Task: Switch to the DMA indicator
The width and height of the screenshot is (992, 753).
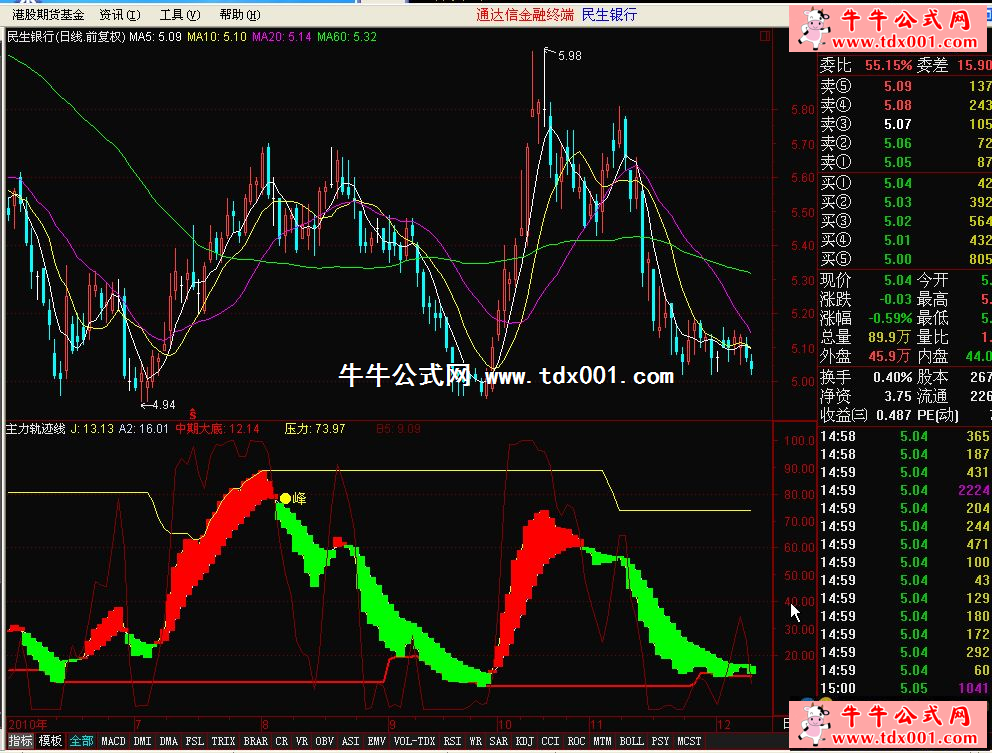Action: click(x=168, y=740)
